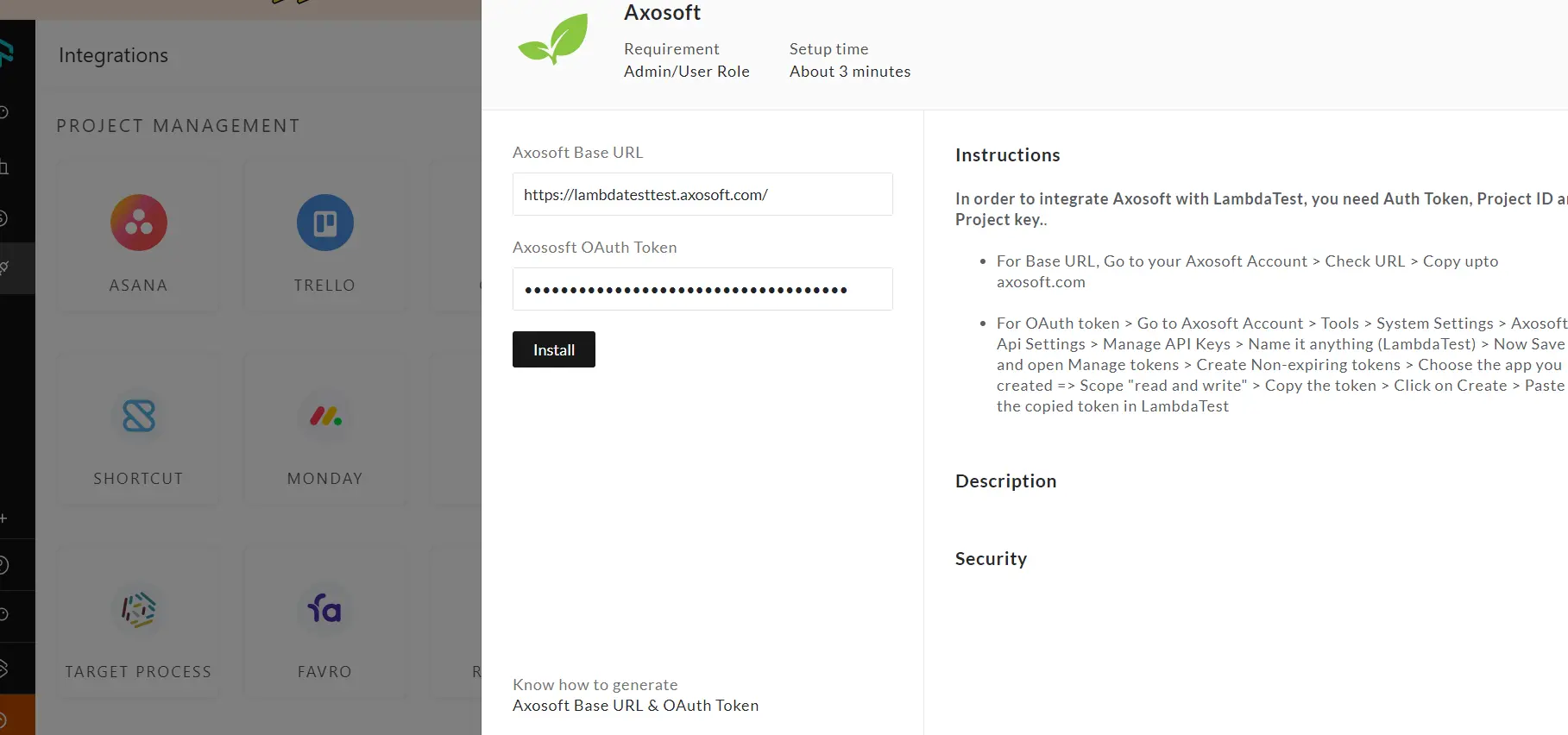Click the stacked layers icon in sidebar

point(4,668)
